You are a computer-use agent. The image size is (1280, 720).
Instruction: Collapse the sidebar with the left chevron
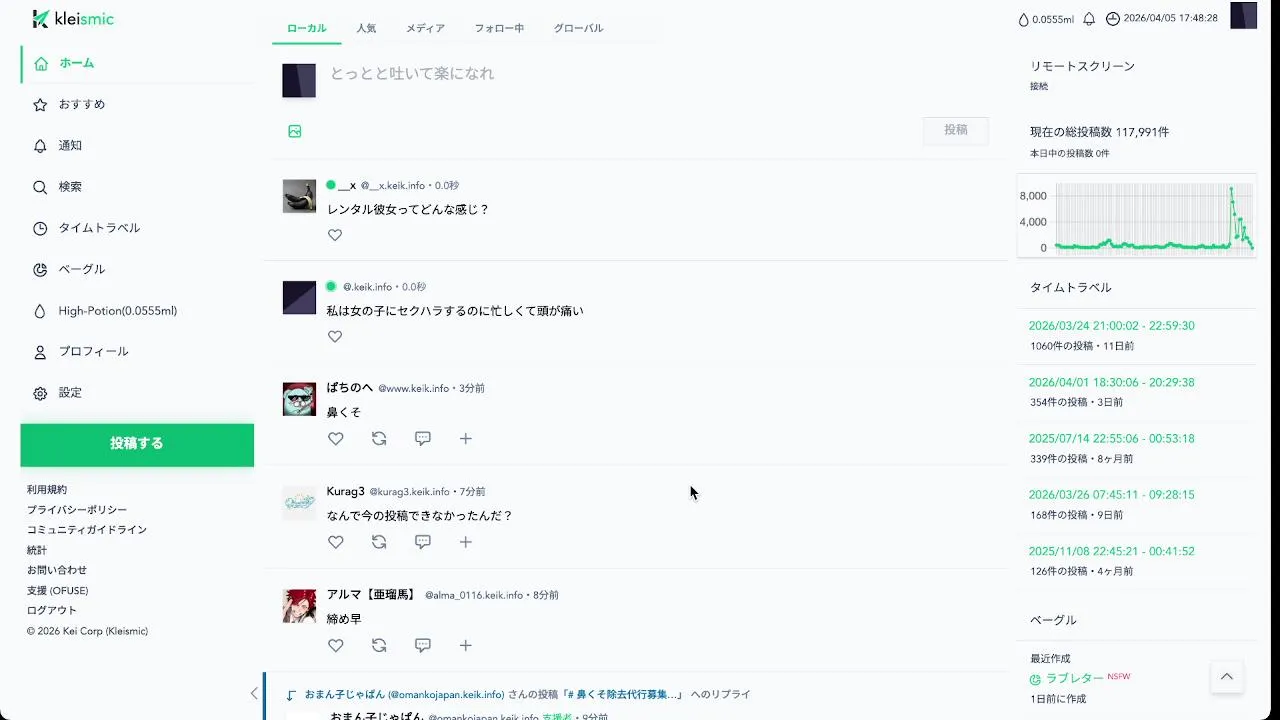tap(254, 693)
